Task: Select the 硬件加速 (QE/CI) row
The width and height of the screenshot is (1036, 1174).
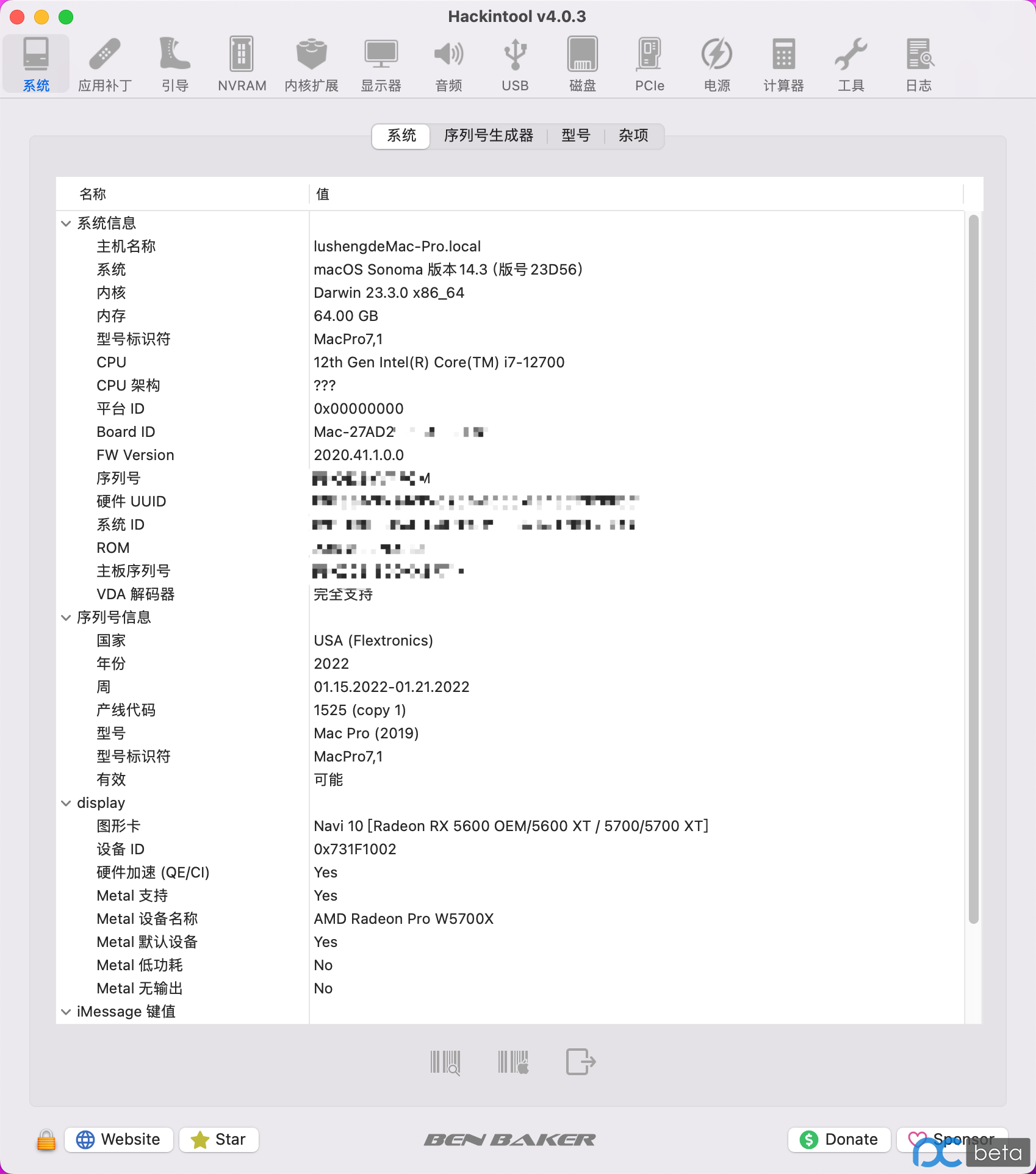Action: (x=510, y=873)
